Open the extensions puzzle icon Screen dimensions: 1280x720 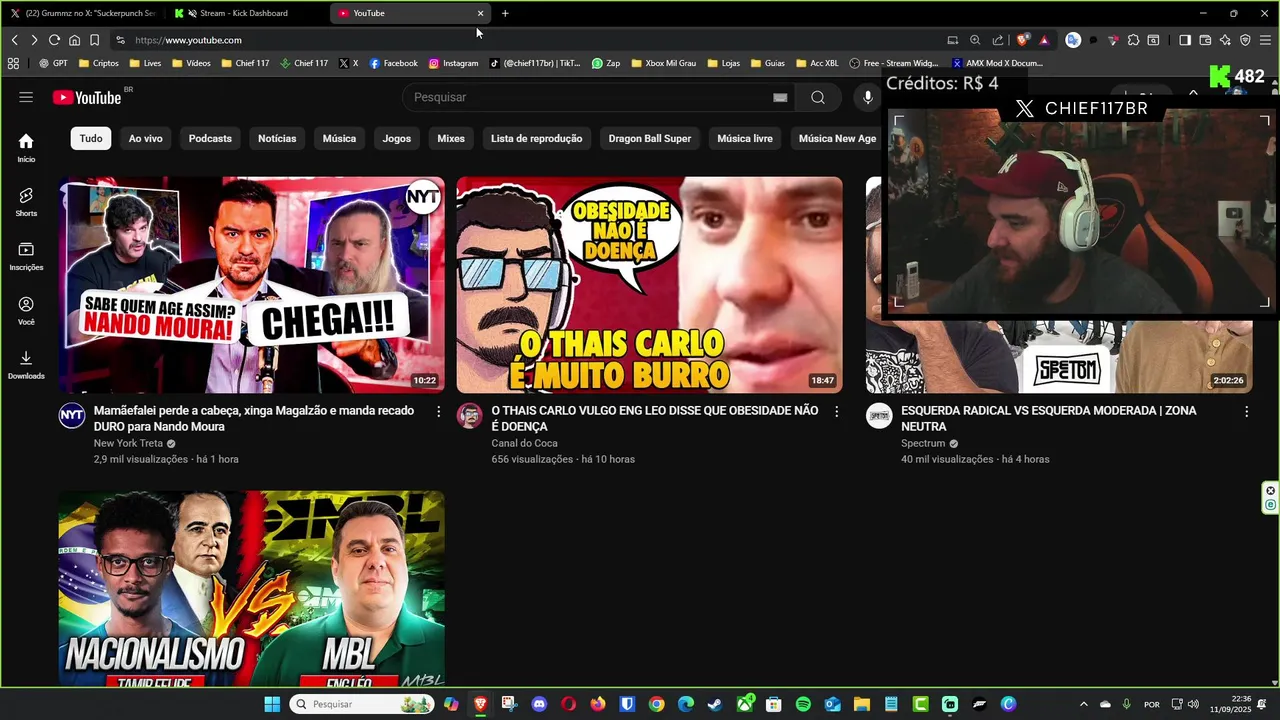tap(1133, 40)
